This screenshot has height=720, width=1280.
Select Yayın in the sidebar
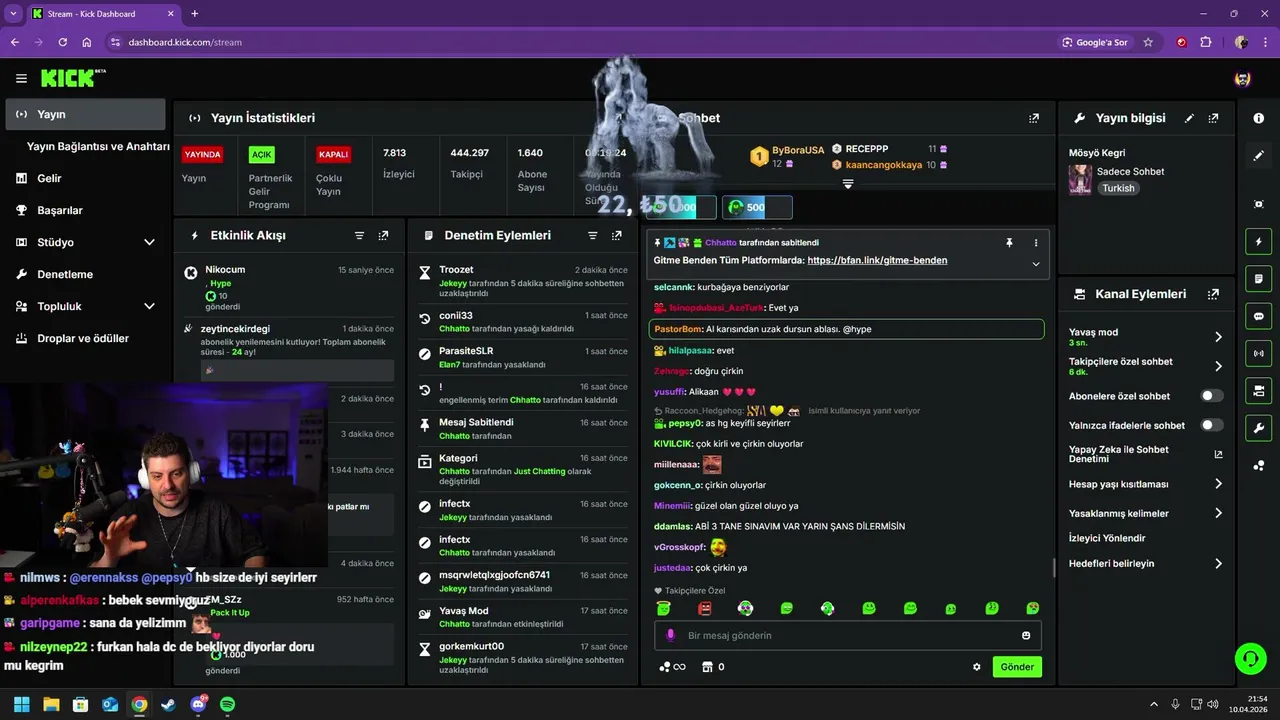(x=86, y=114)
